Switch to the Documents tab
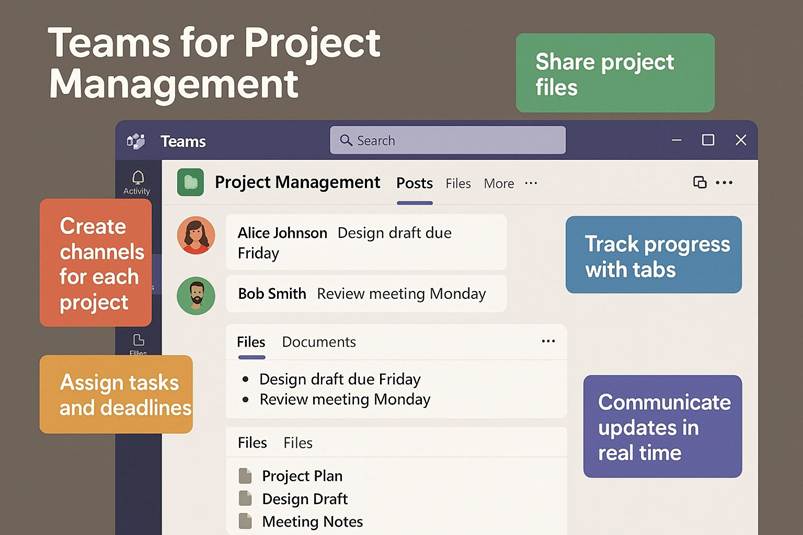The width and height of the screenshot is (803, 535). pos(318,342)
